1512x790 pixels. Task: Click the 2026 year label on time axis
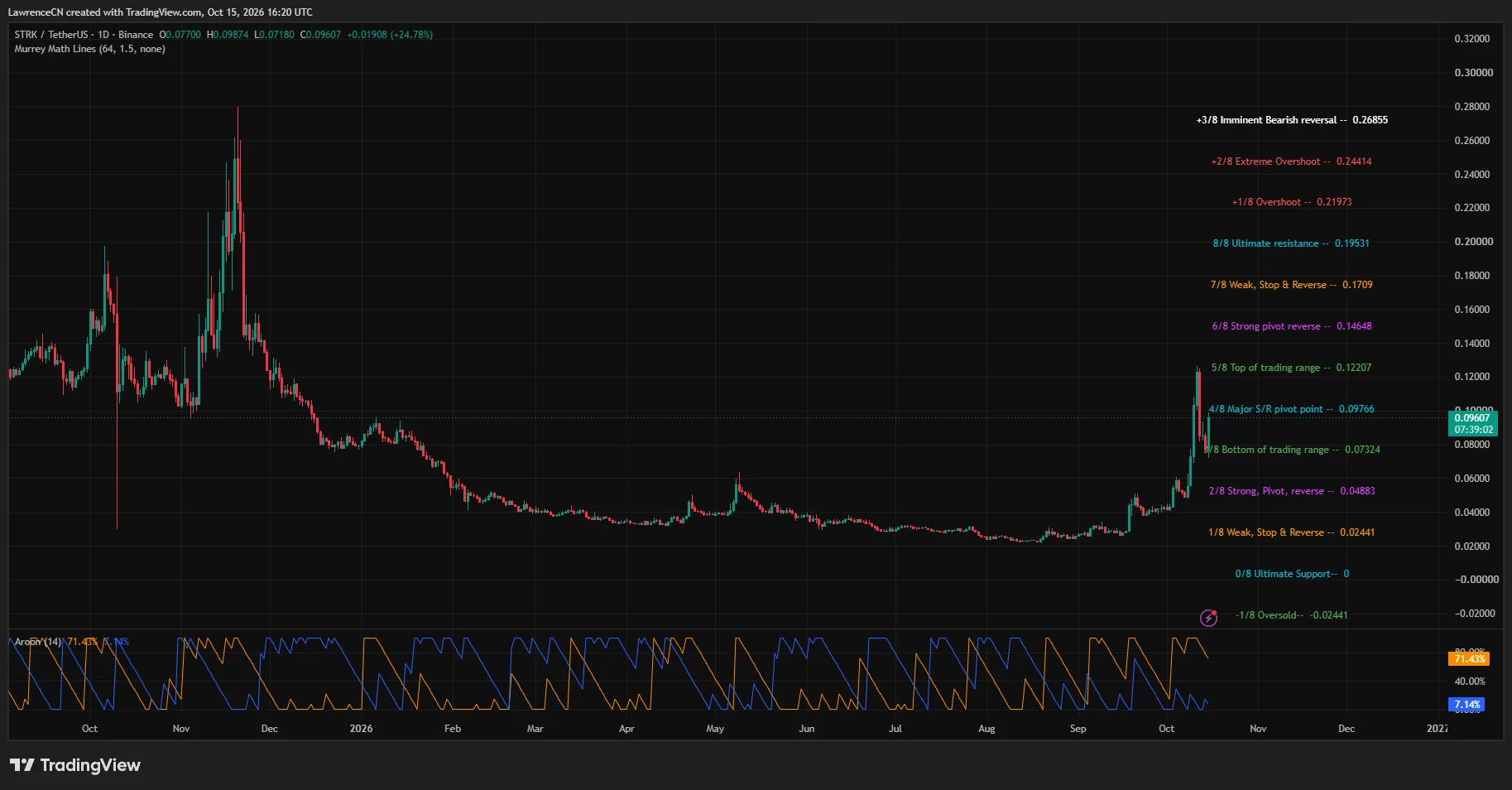click(361, 729)
